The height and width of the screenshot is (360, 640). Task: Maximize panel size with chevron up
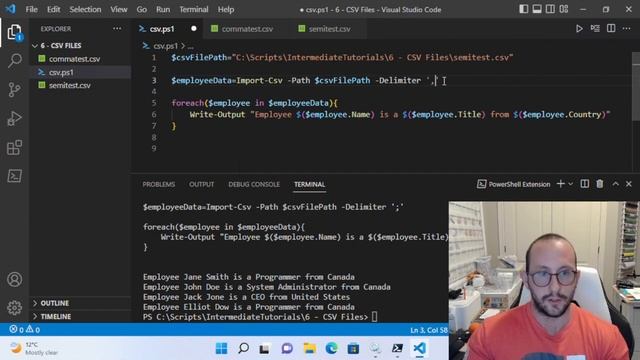coord(615,184)
